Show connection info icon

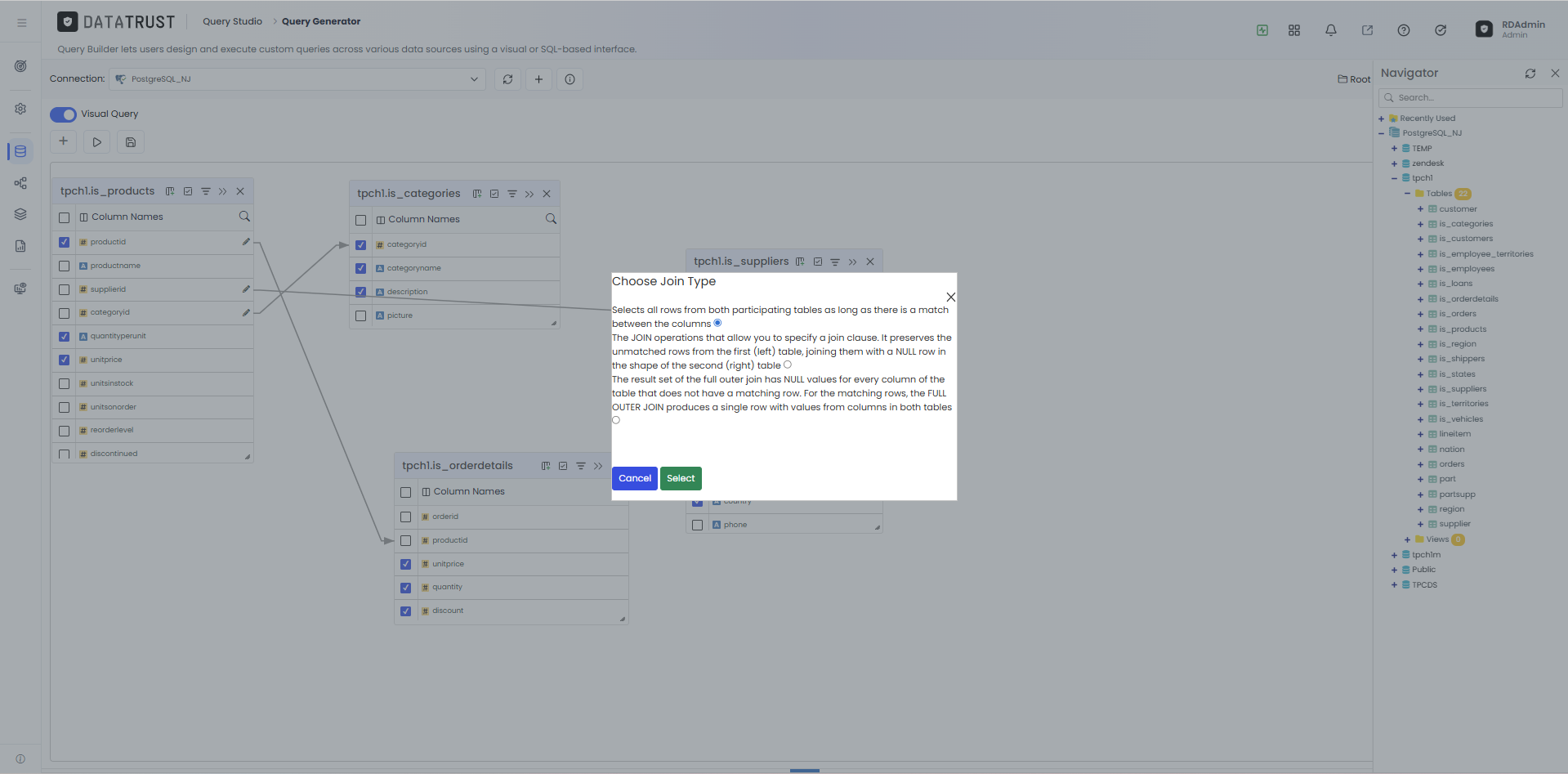tap(570, 79)
